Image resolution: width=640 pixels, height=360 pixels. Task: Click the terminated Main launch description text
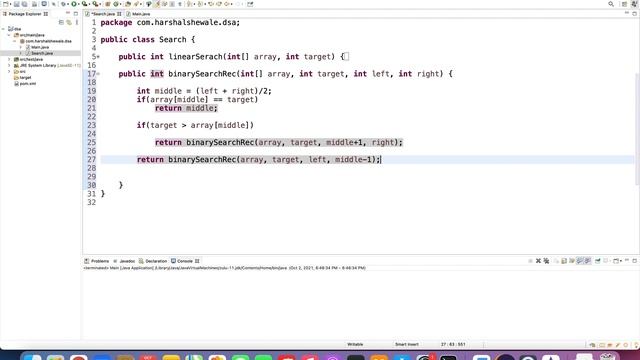pos(224,268)
